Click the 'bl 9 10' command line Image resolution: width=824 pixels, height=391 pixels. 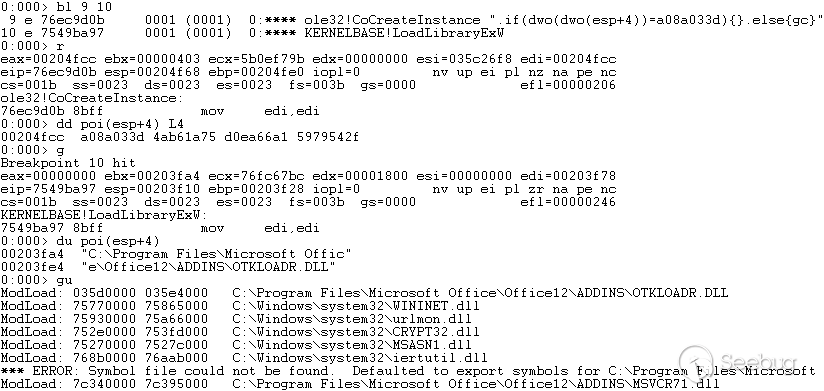[56, 7]
